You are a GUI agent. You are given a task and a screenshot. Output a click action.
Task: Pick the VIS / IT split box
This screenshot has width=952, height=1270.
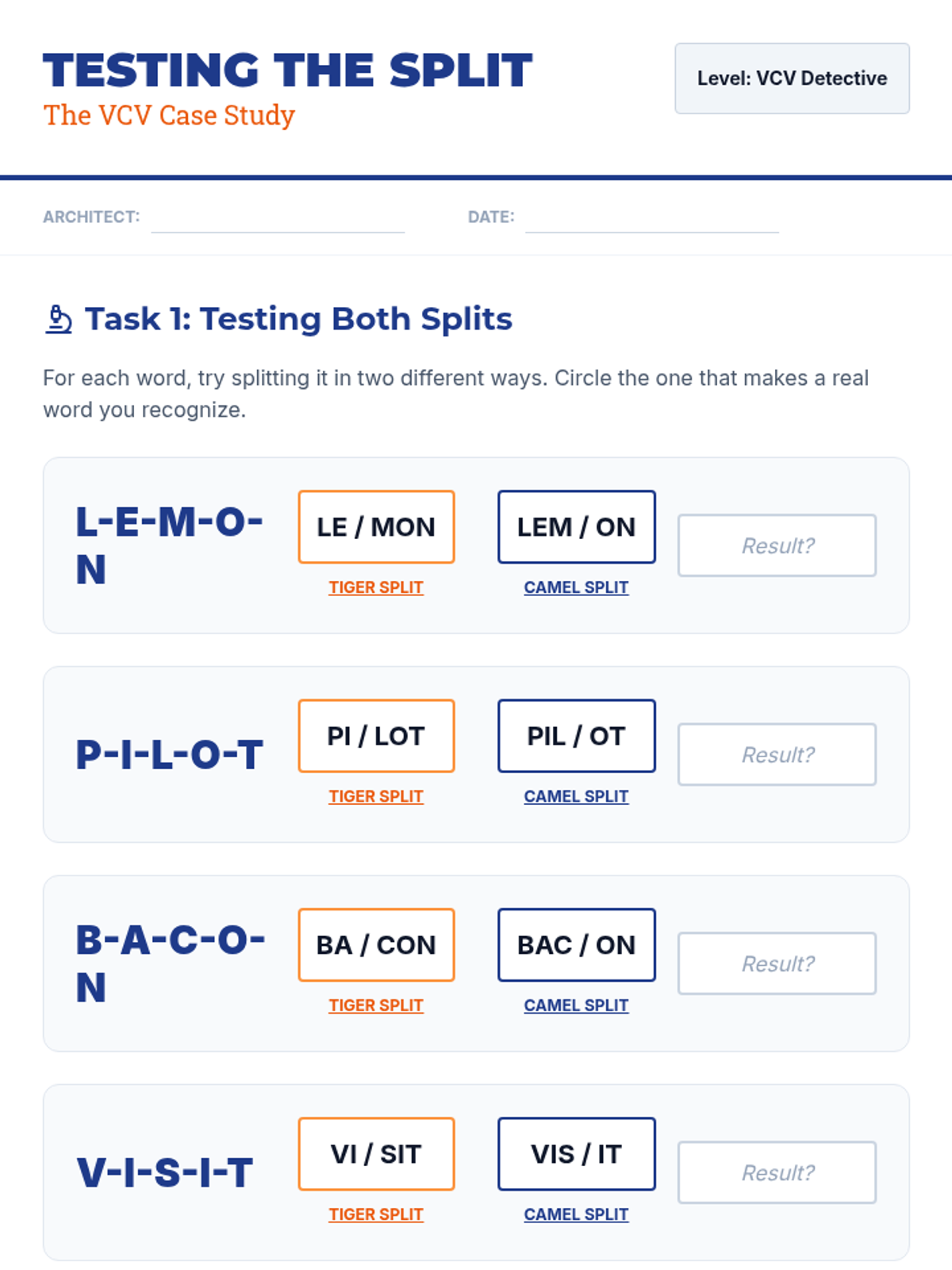click(576, 1154)
